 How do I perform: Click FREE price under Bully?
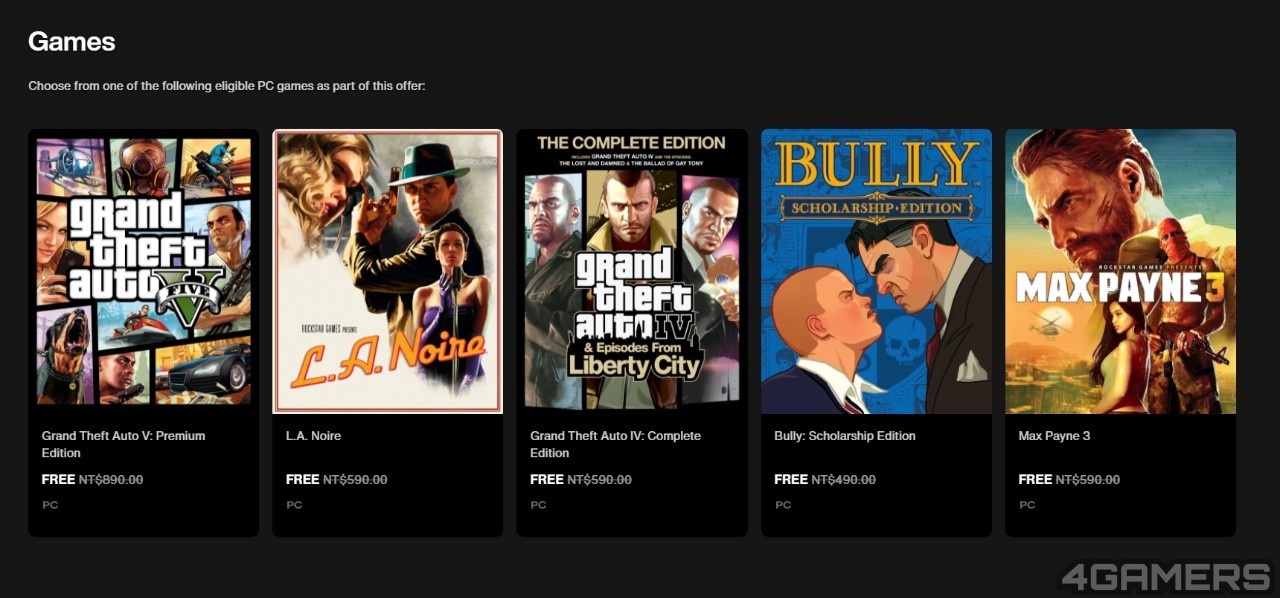(x=791, y=480)
